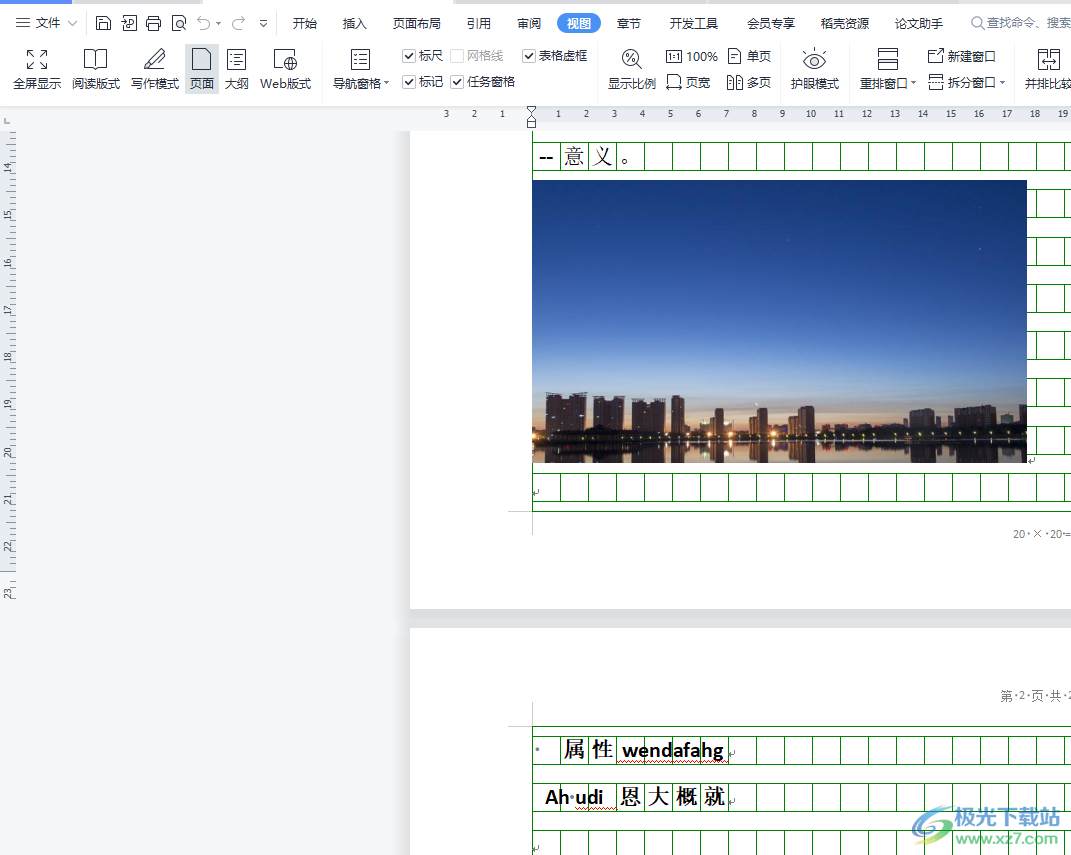The width and height of the screenshot is (1071, 855).
Task: Toggle the task pane (任务窗格) checkbox
Action: coord(457,82)
